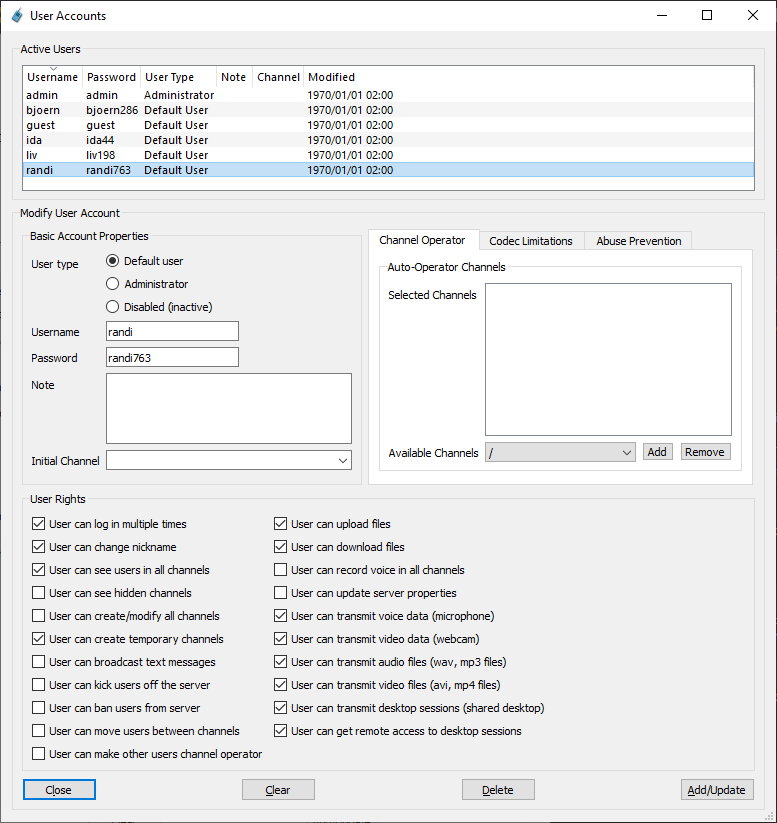Click the TeamTalk app icon in title bar
777x823 pixels.
(16, 15)
